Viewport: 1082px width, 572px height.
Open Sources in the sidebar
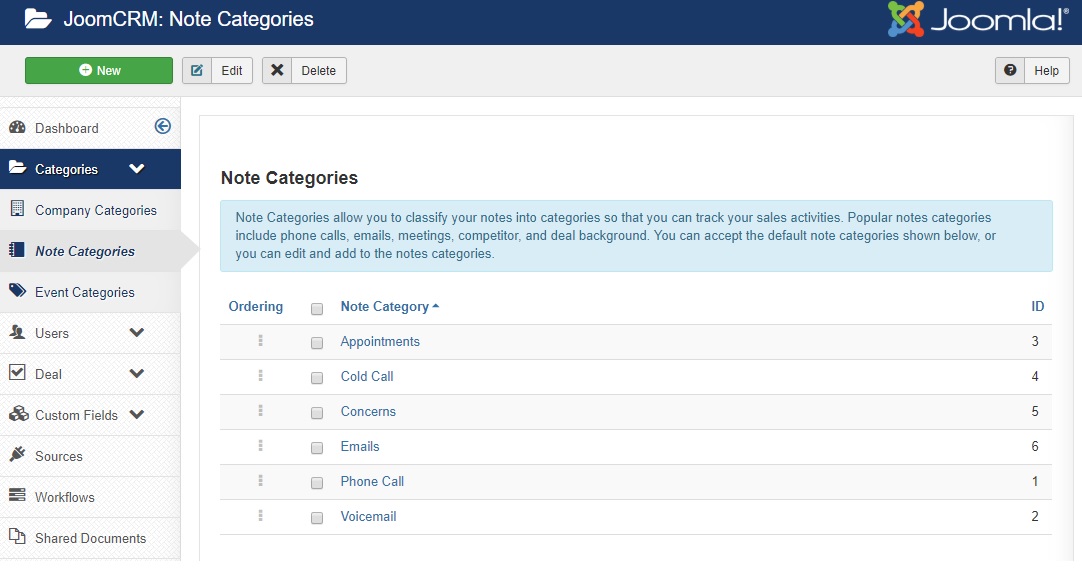point(59,456)
